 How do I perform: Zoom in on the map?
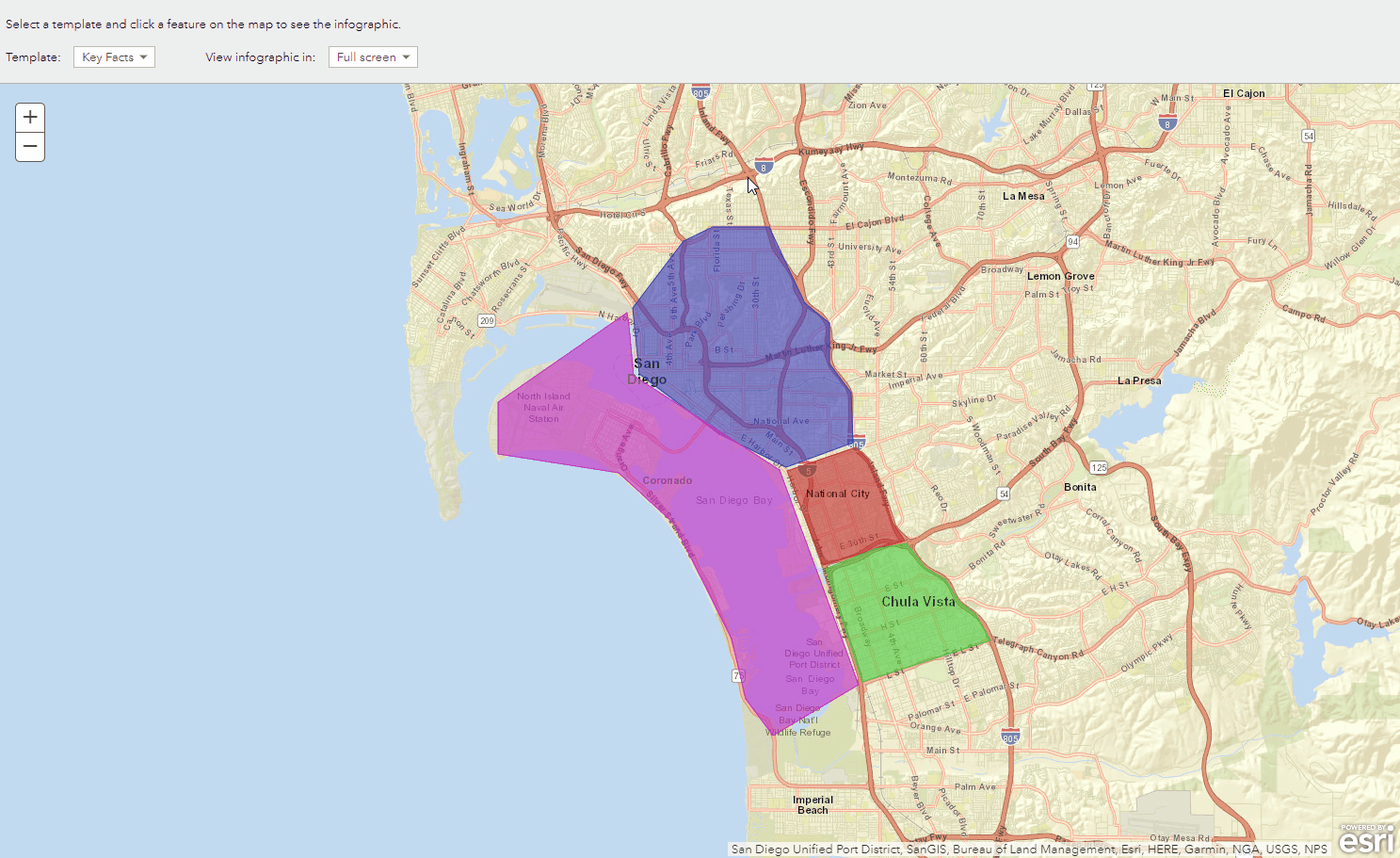(x=30, y=118)
